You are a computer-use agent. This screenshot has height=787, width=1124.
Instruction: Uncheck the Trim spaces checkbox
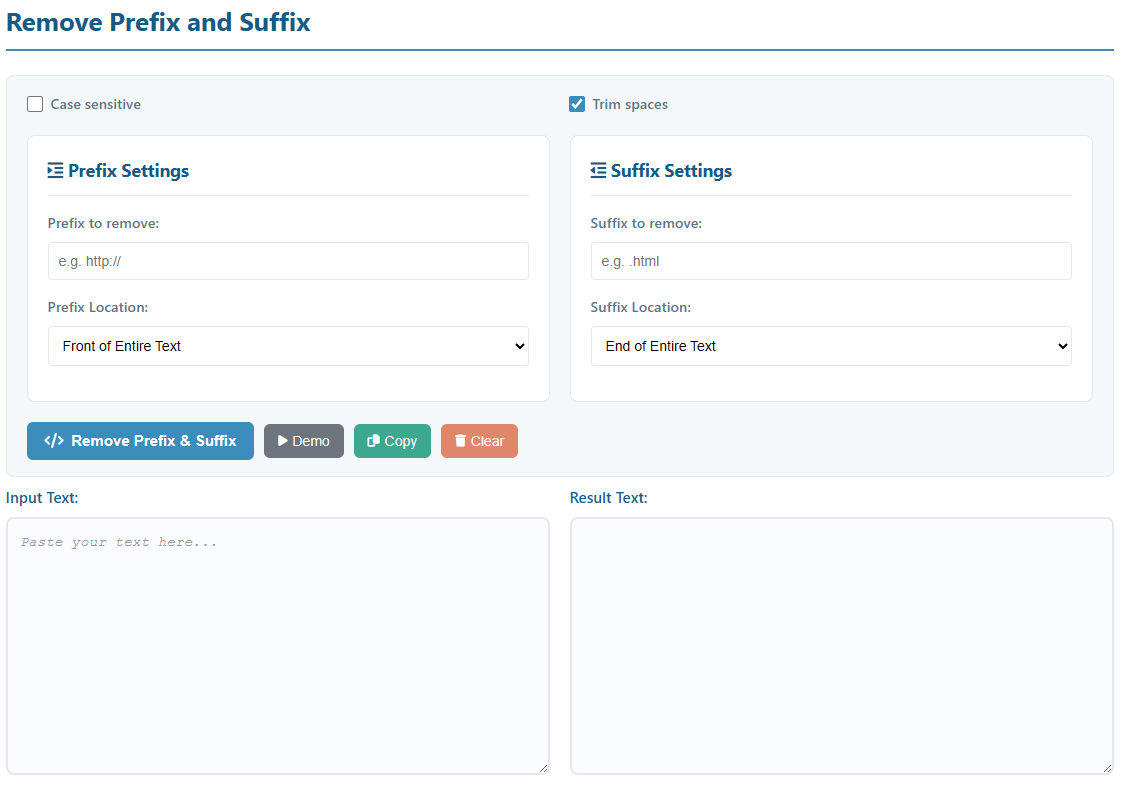pyautogui.click(x=577, y=104)
